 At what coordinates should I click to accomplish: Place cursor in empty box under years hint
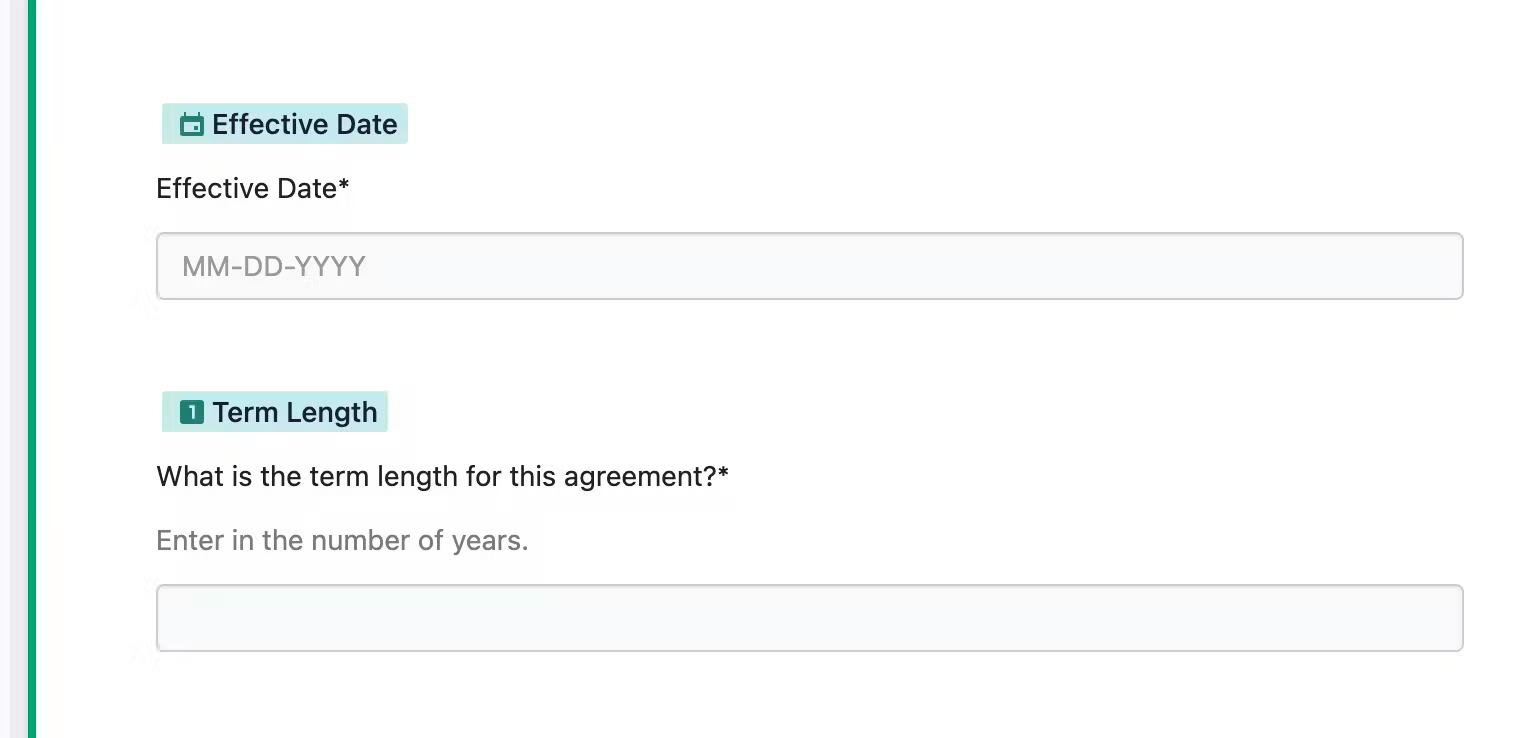810,618
